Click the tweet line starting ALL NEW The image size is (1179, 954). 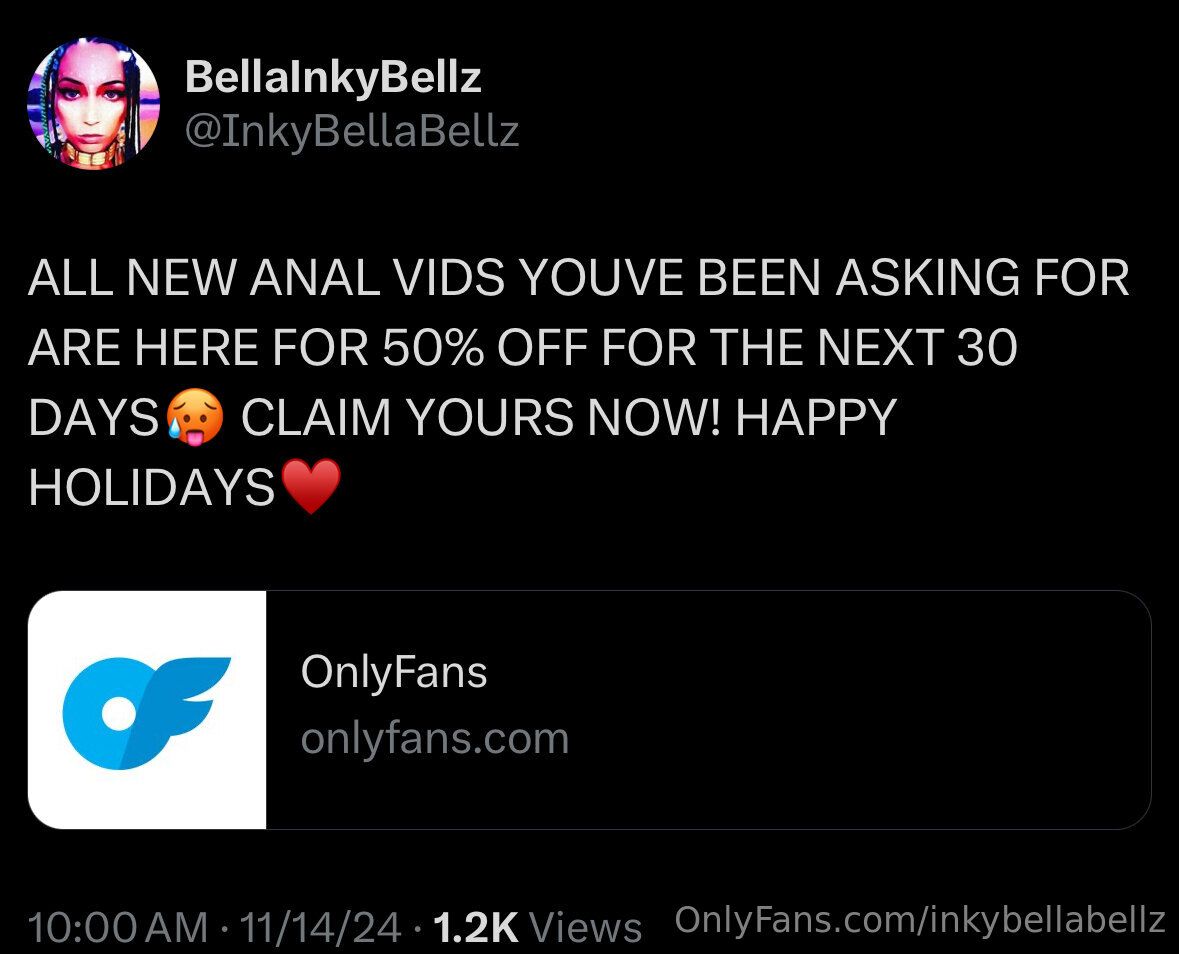tap(578, 277)
